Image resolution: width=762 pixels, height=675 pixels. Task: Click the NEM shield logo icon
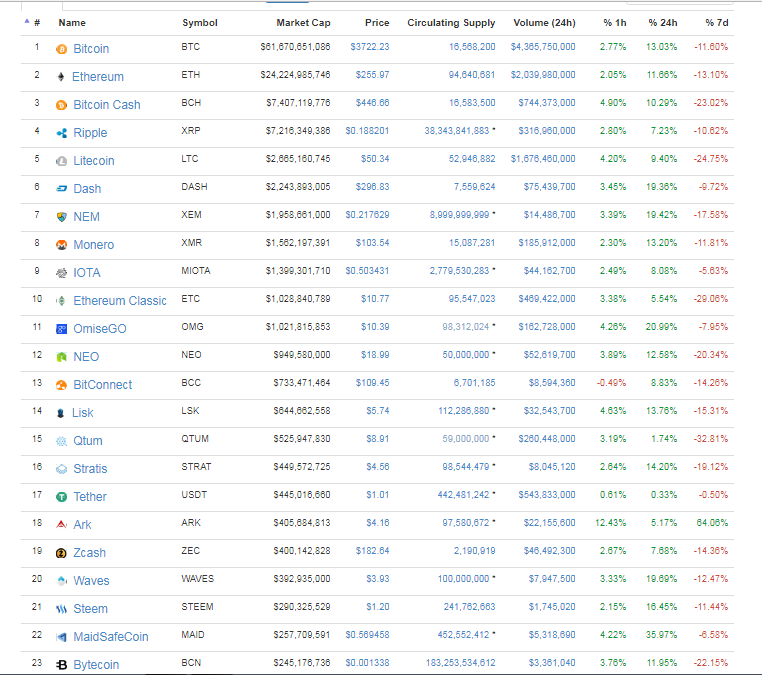pyautogui.click(x=61, y=217)
